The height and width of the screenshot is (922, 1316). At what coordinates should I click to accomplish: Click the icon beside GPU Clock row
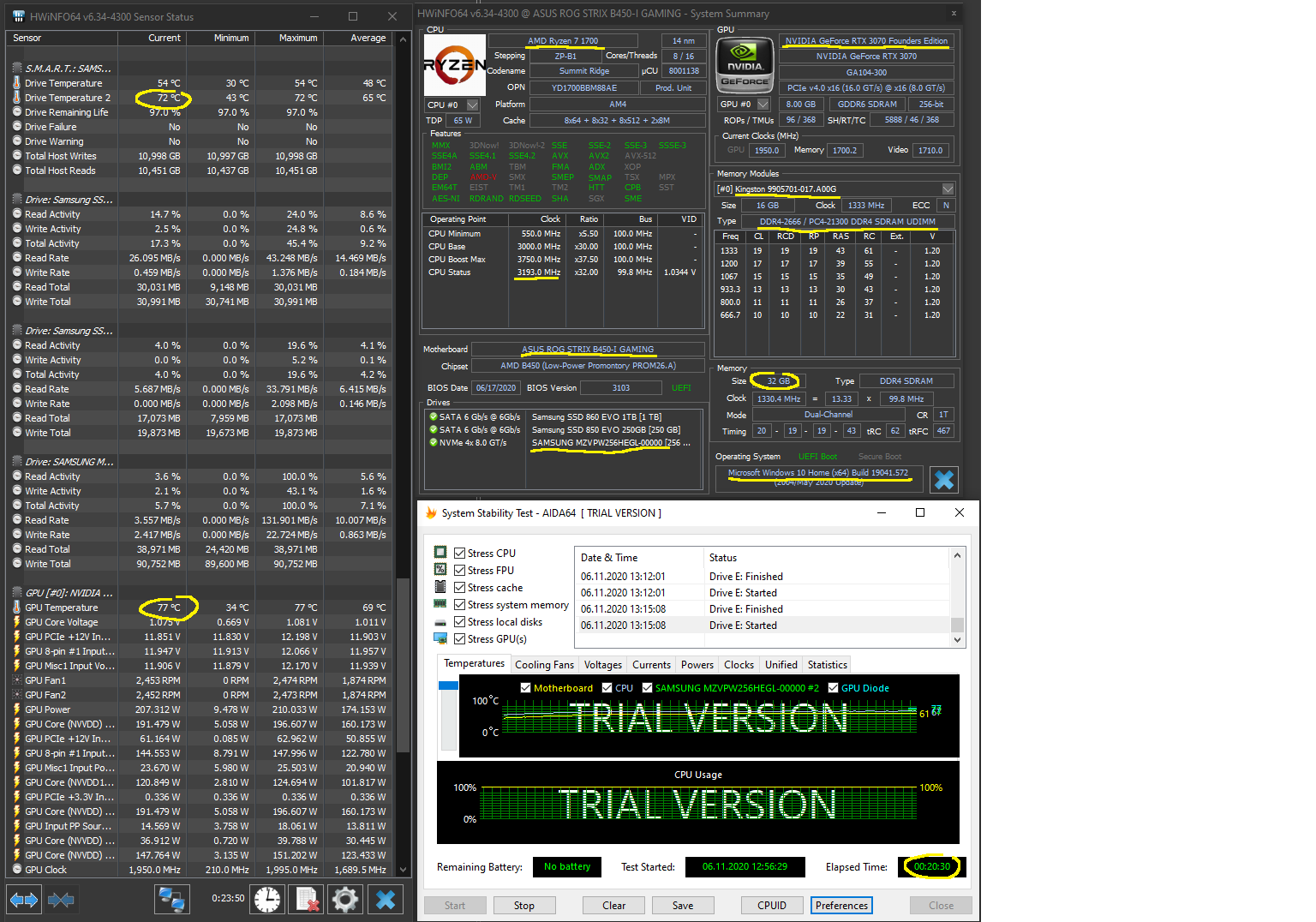[x=17, y=870]
